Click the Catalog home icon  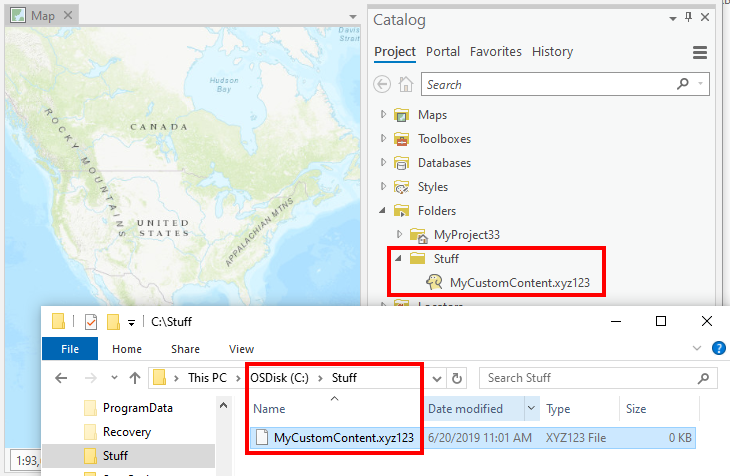(x=406, y=85)
